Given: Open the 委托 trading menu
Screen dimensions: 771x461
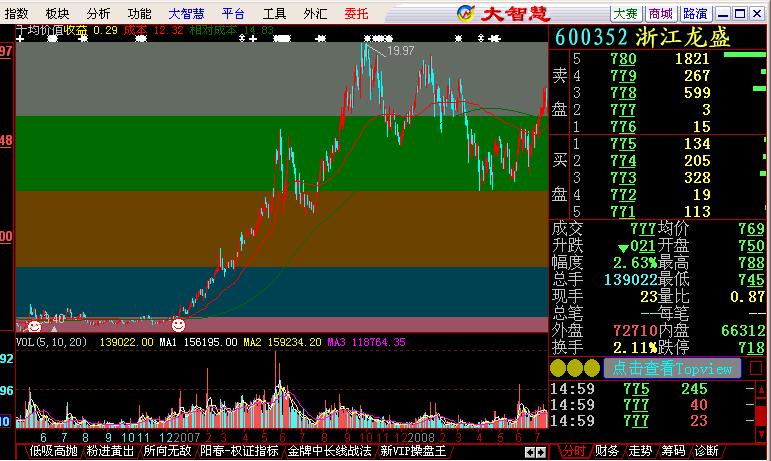Looking at the screenshot, I should [356, 13].
